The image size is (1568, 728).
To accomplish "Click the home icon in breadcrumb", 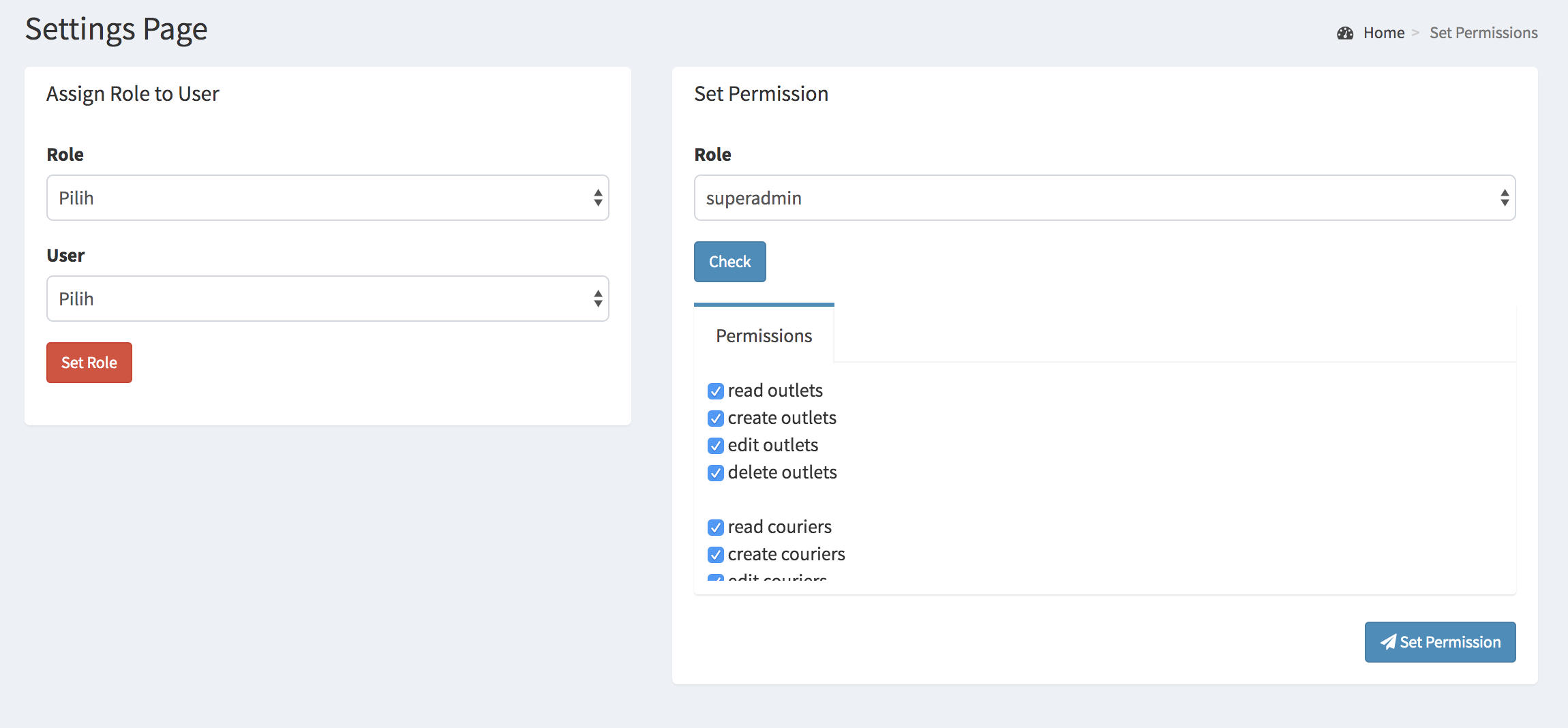I will point(1346,32).
